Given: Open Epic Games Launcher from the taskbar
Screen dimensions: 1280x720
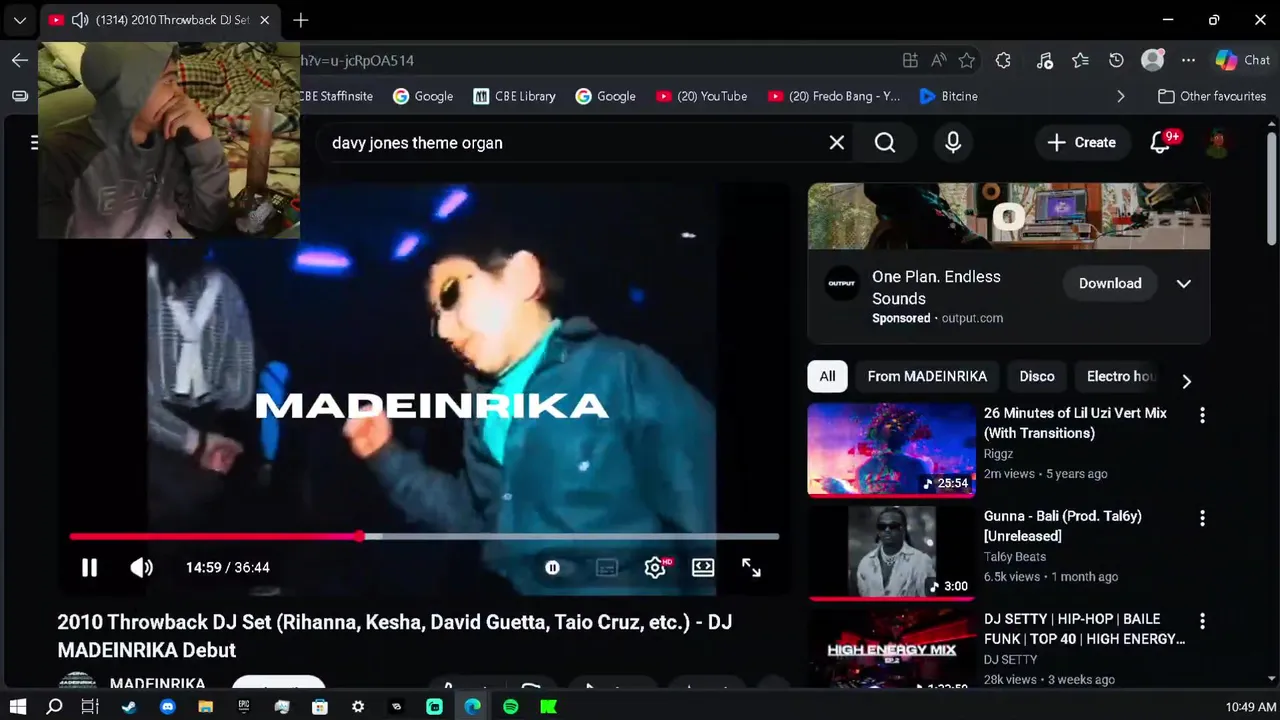Looking at the screenshot, I should (x=243, y=707).
